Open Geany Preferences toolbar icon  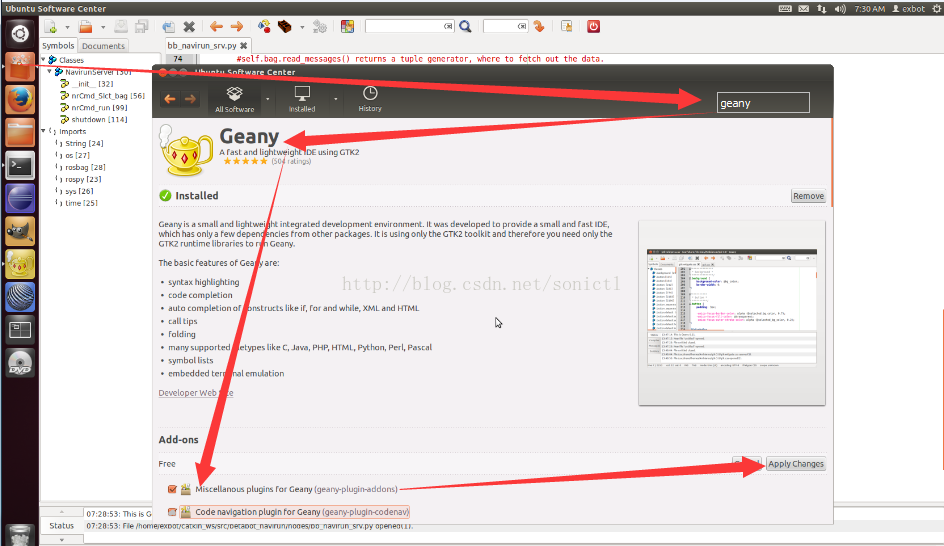567,26
